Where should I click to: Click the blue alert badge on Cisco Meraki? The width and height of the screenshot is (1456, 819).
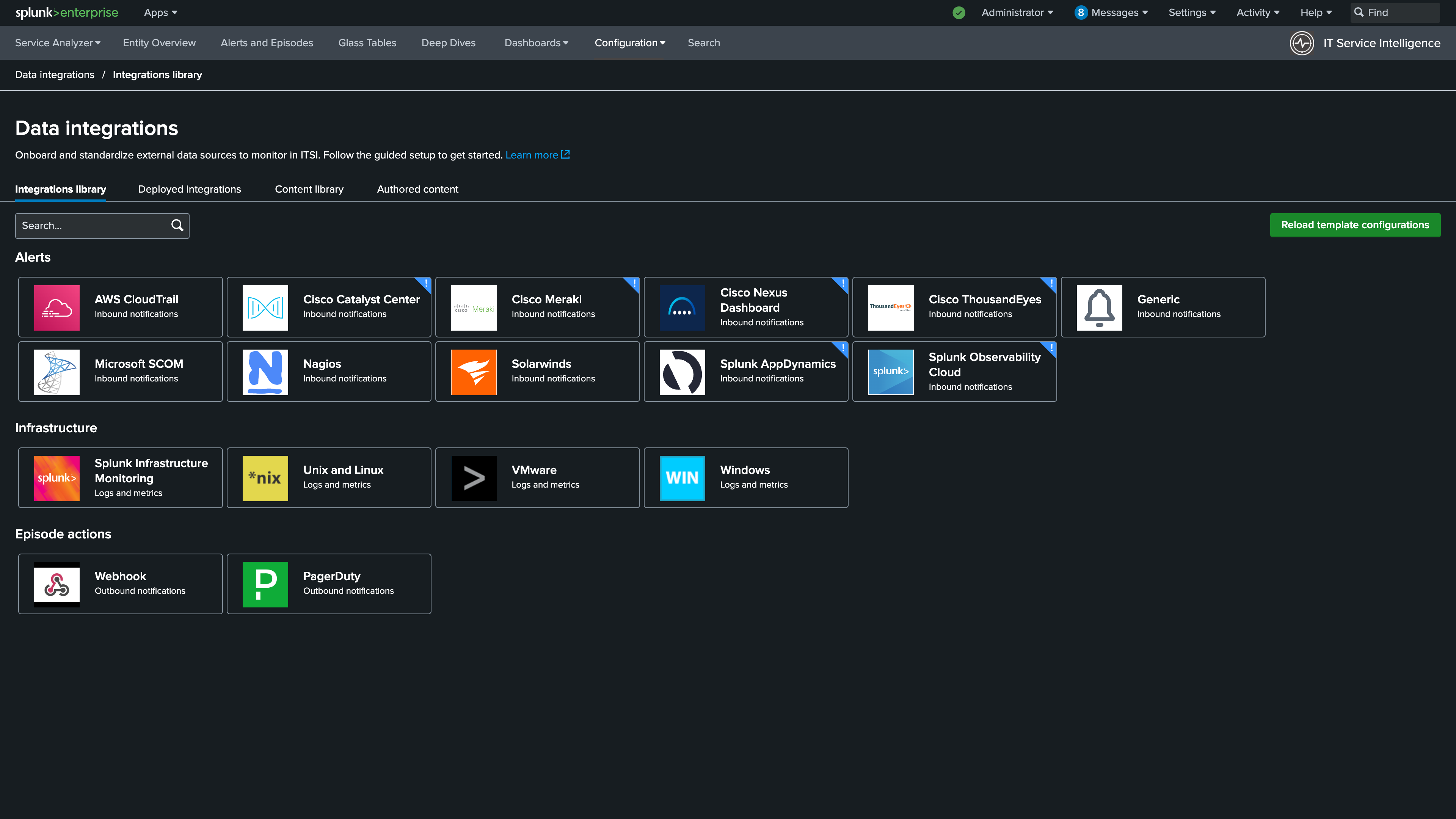point(633,284)
